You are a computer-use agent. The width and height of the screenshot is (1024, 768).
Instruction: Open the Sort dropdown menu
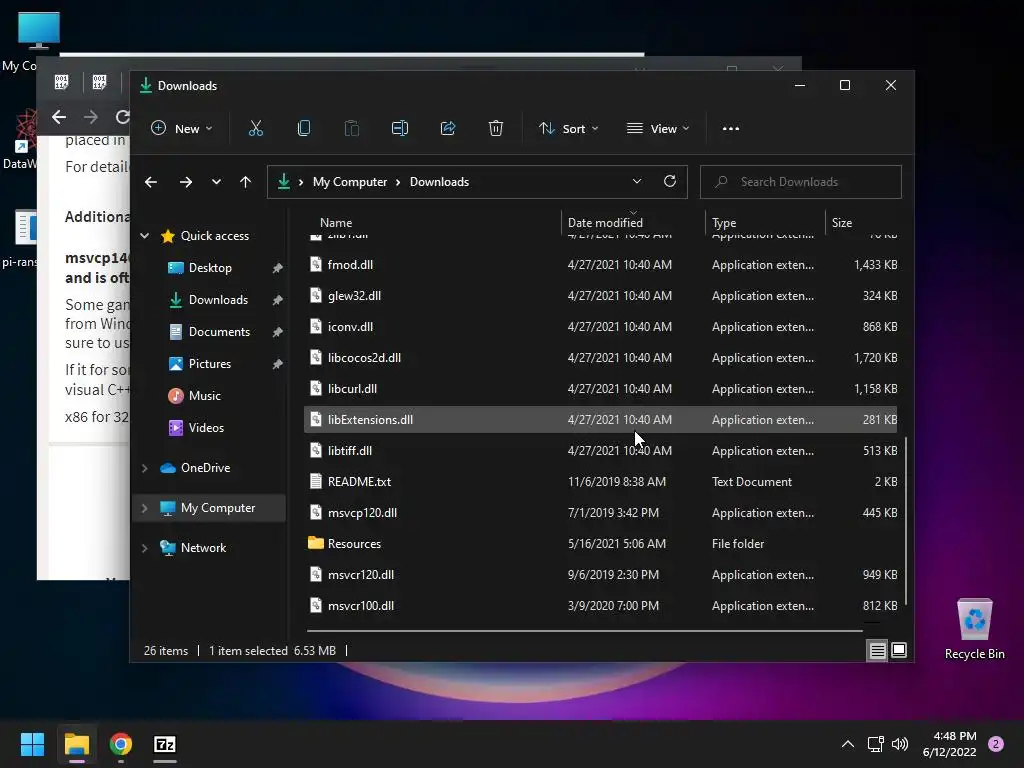568,128
